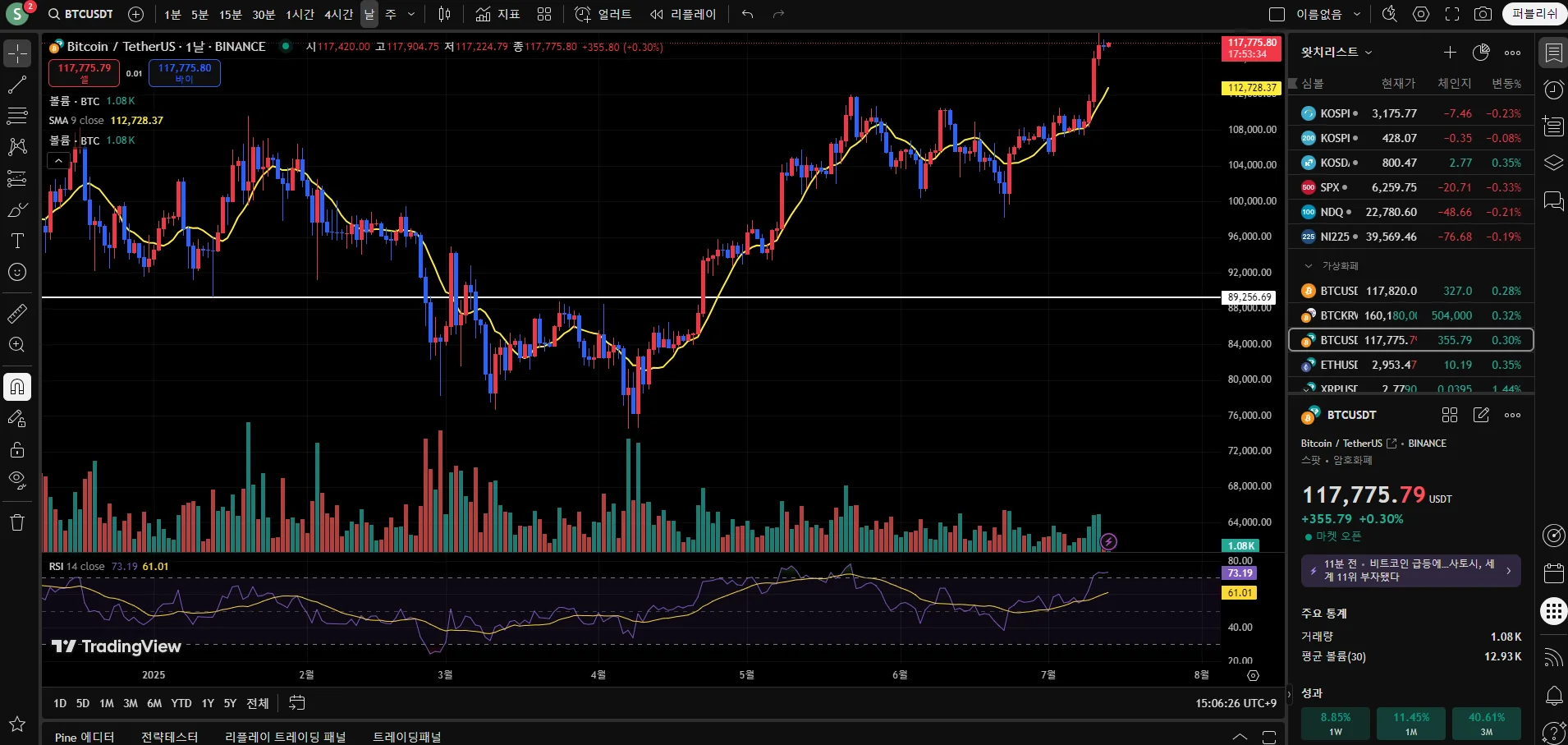Open the economic calendar sidebar icon
The image size is (1568, 745).
tap(1553, 573)
